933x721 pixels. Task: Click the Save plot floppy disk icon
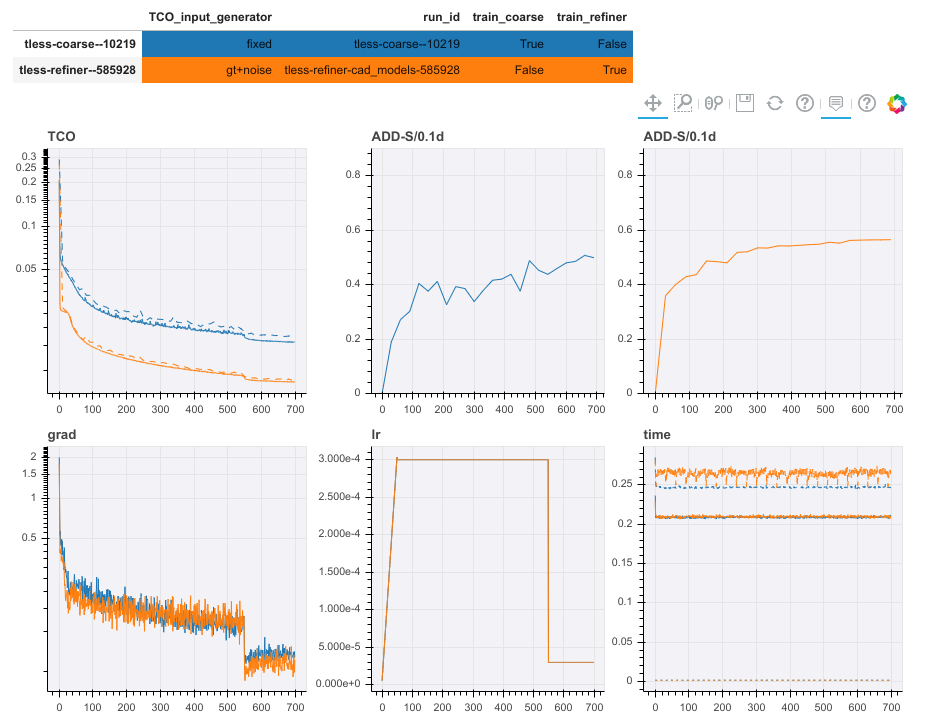(x=744, y=103)
